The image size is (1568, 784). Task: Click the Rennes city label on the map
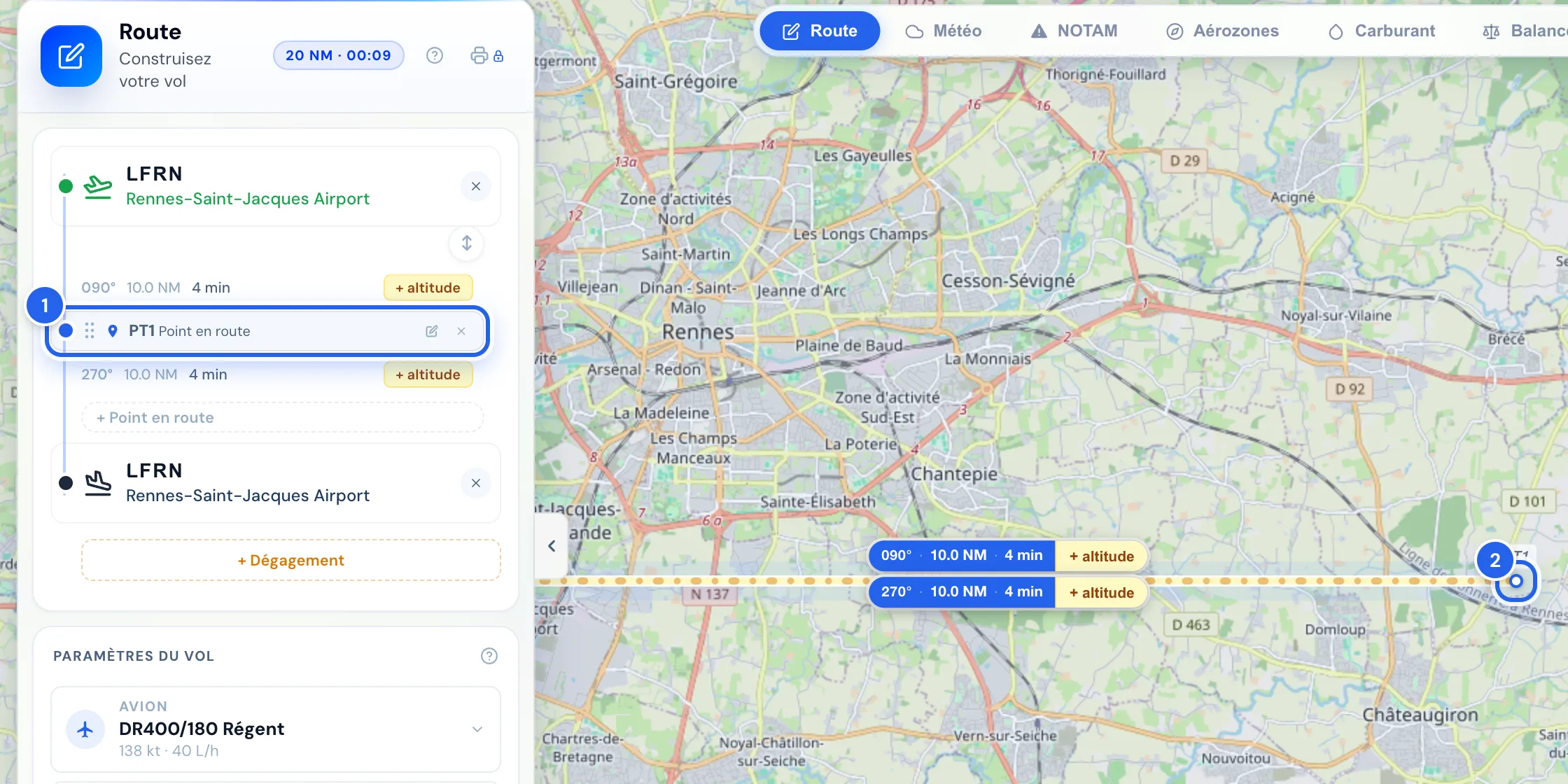(x=698, y=332)
